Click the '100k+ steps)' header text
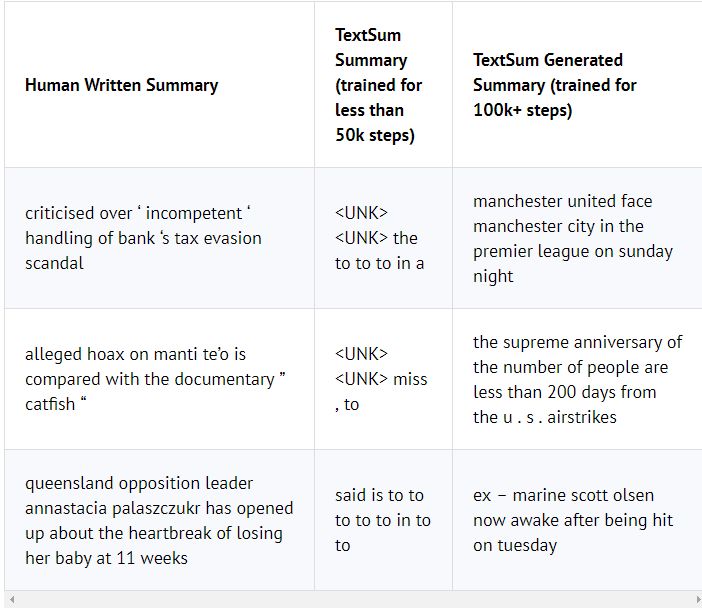702x611 pixels. point(522,110)
